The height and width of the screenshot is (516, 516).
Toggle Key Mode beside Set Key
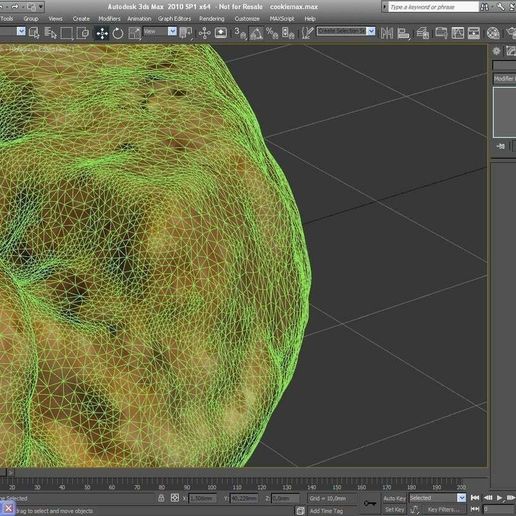point(414,510)
